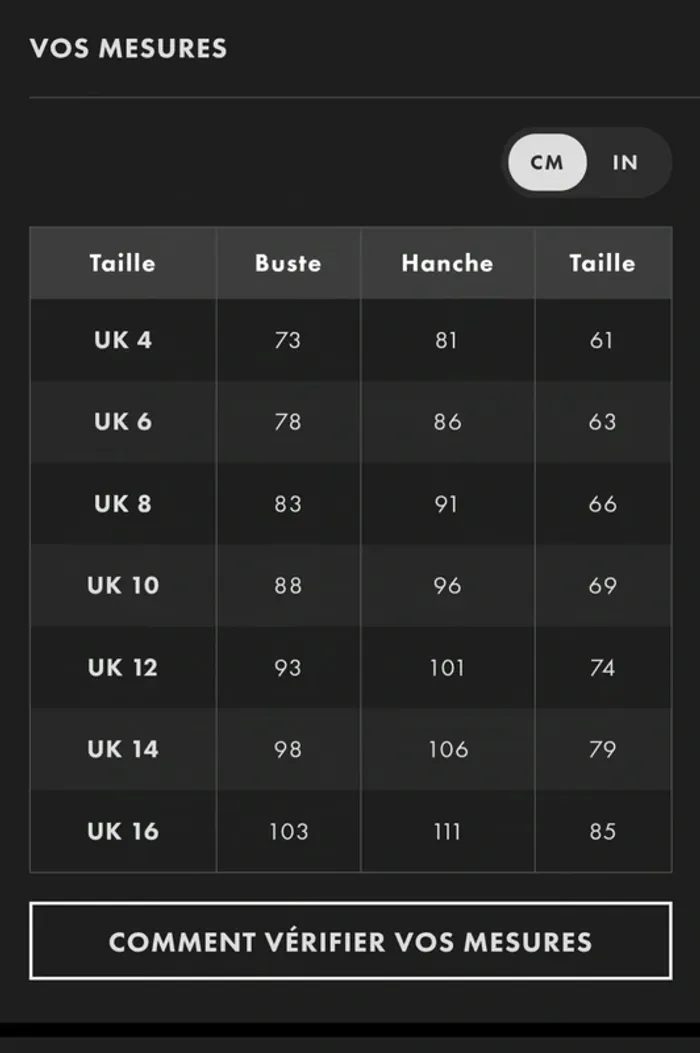Click the first Taille column header
The image size is (700, 1053).
(x=122, y=263)
